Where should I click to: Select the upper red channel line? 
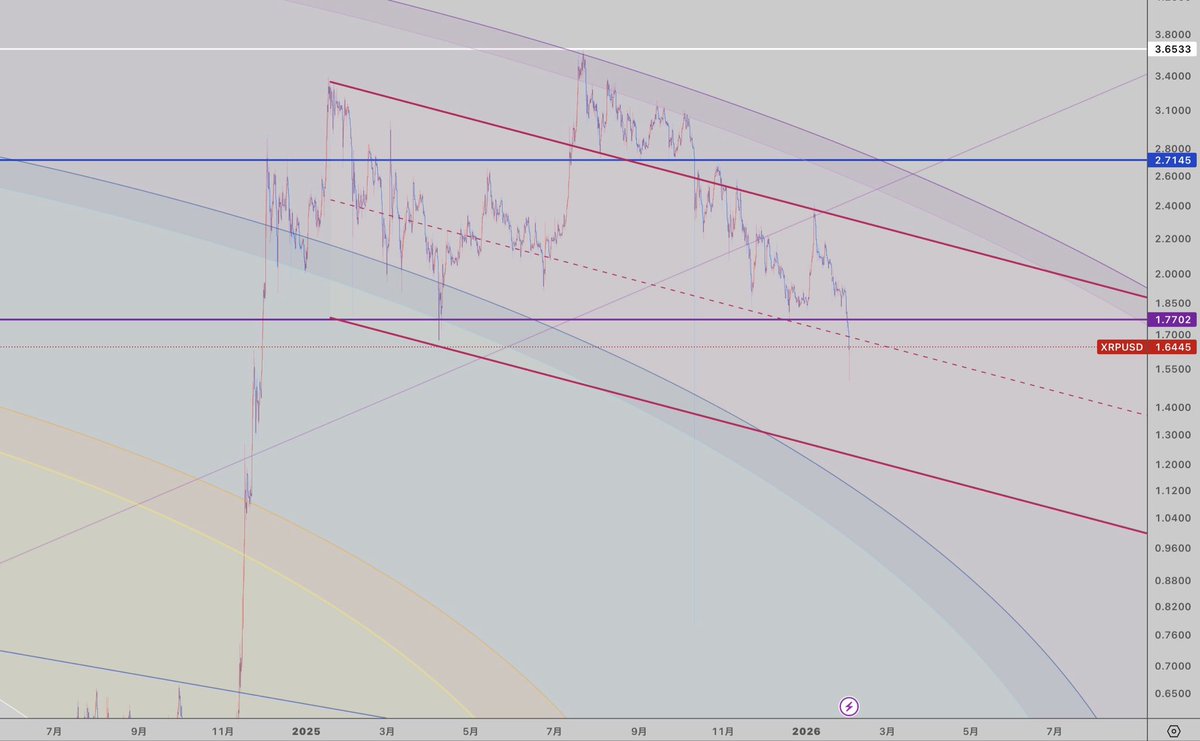(738, 189)
